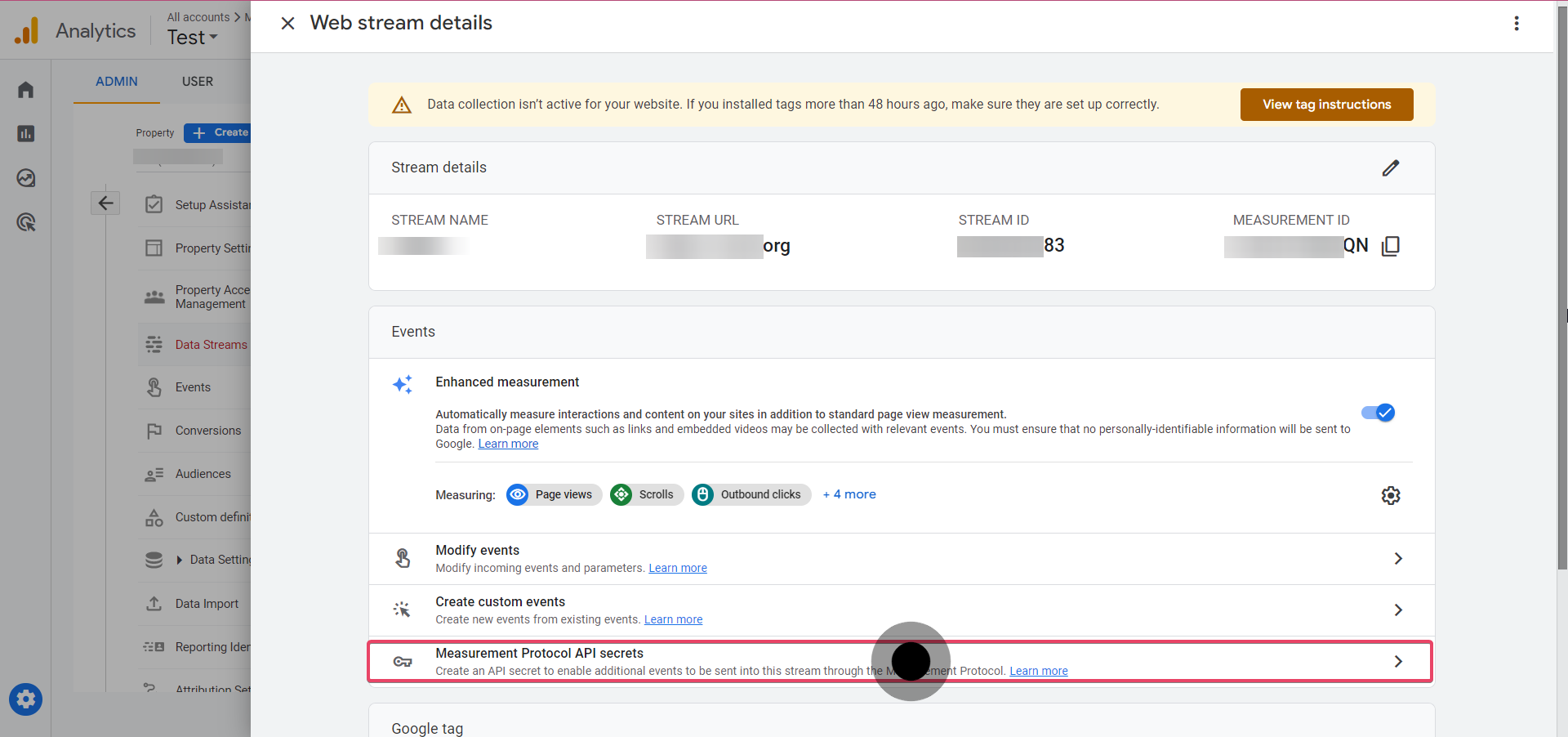Open Enhanced measurement gear settings
This screenshot has height=737, width=1568.
[x=1391, y=495]
